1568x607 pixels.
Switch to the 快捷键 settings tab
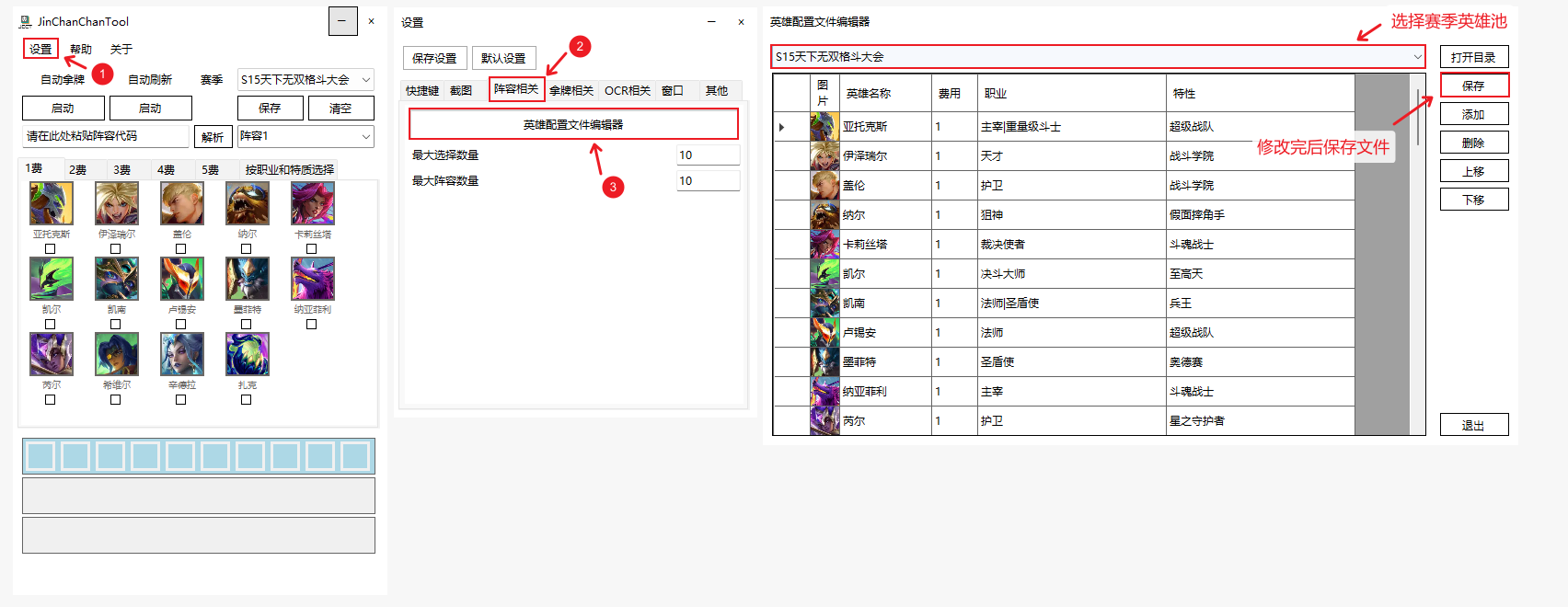[422, 90]
